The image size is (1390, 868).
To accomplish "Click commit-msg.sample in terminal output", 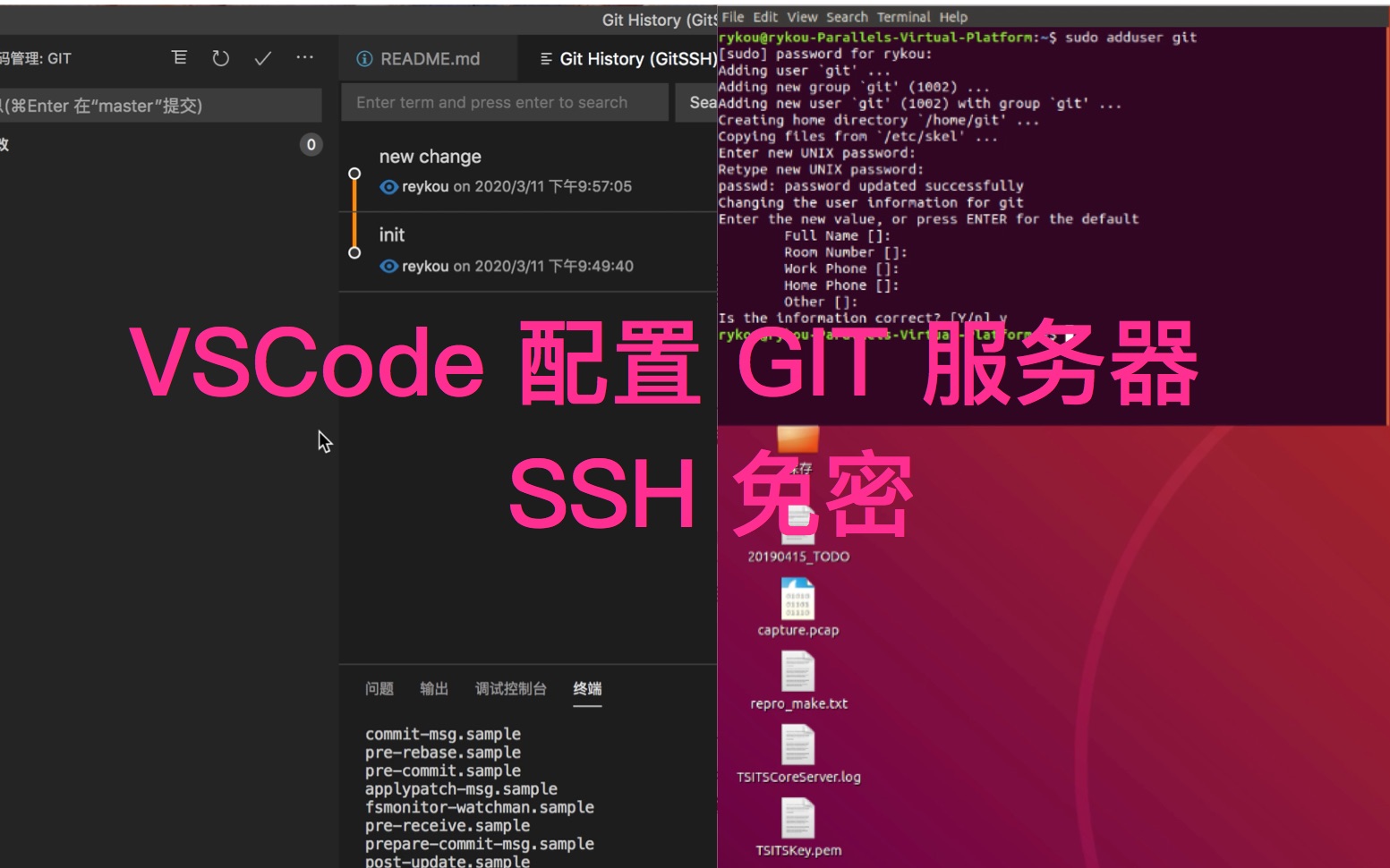I will [x=443, y=734].
